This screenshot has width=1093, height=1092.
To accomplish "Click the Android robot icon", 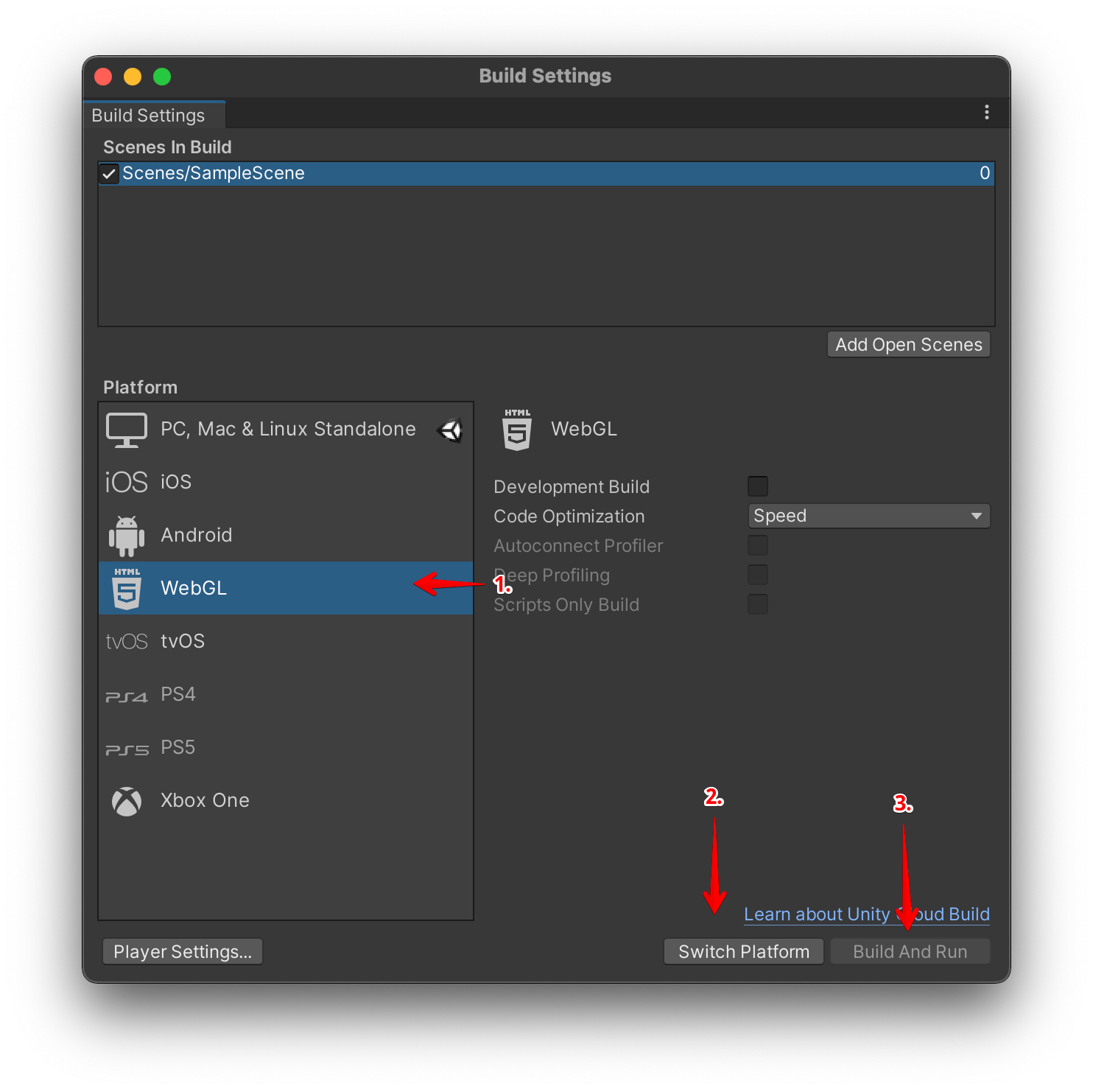I will (127, 536).
